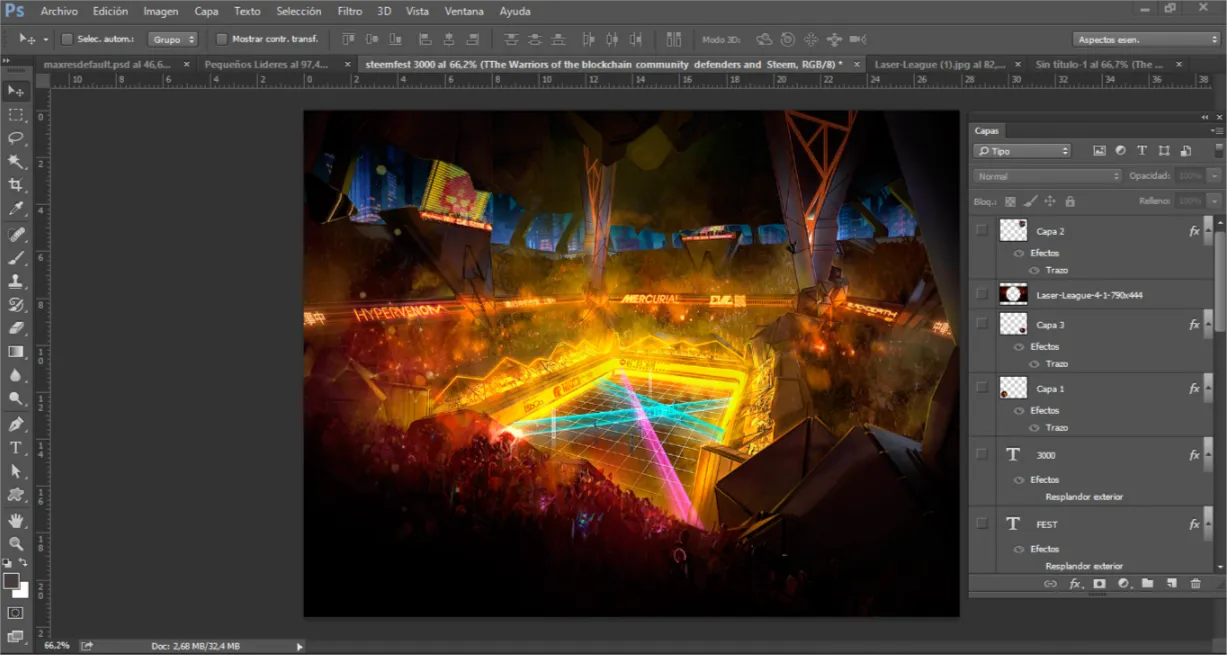Select the Move tool

[x=16, y=91]
